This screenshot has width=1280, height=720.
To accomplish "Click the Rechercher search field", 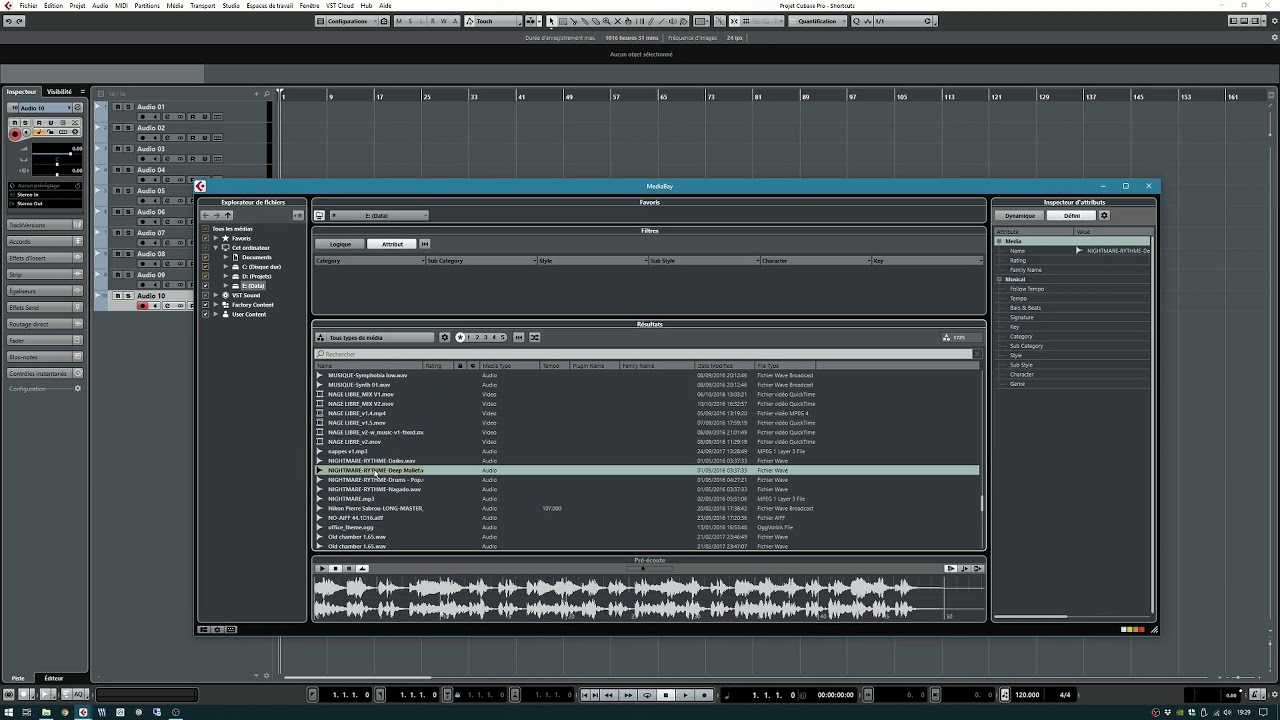I will coord(645,354).
